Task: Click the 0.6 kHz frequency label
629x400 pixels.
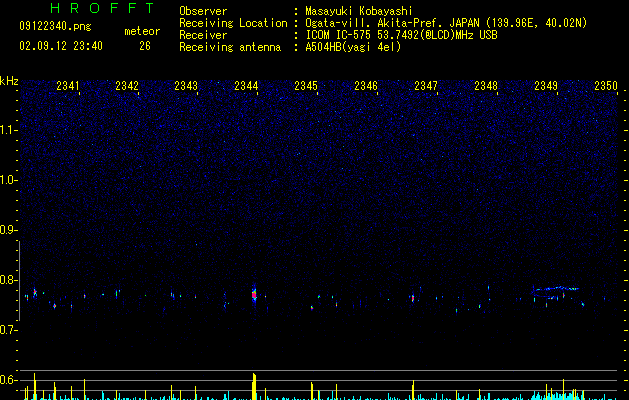Action: point(8,380)
